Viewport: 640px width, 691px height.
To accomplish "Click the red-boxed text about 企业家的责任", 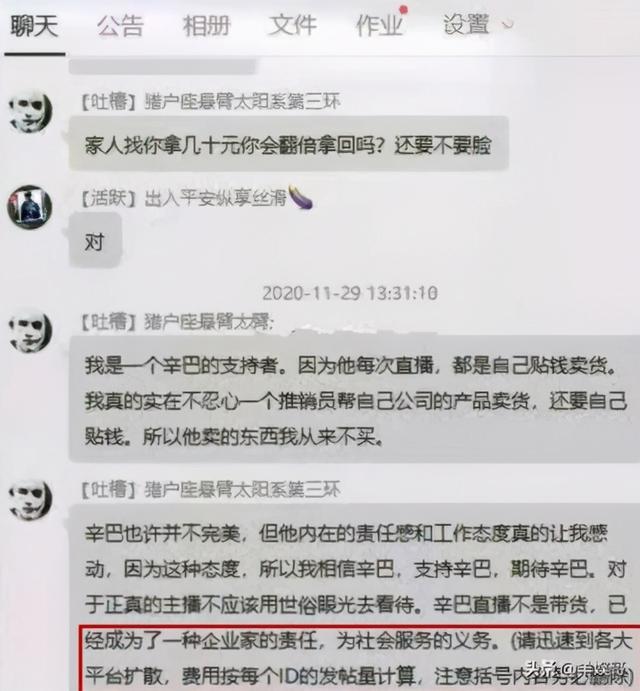I will [360, 658].
